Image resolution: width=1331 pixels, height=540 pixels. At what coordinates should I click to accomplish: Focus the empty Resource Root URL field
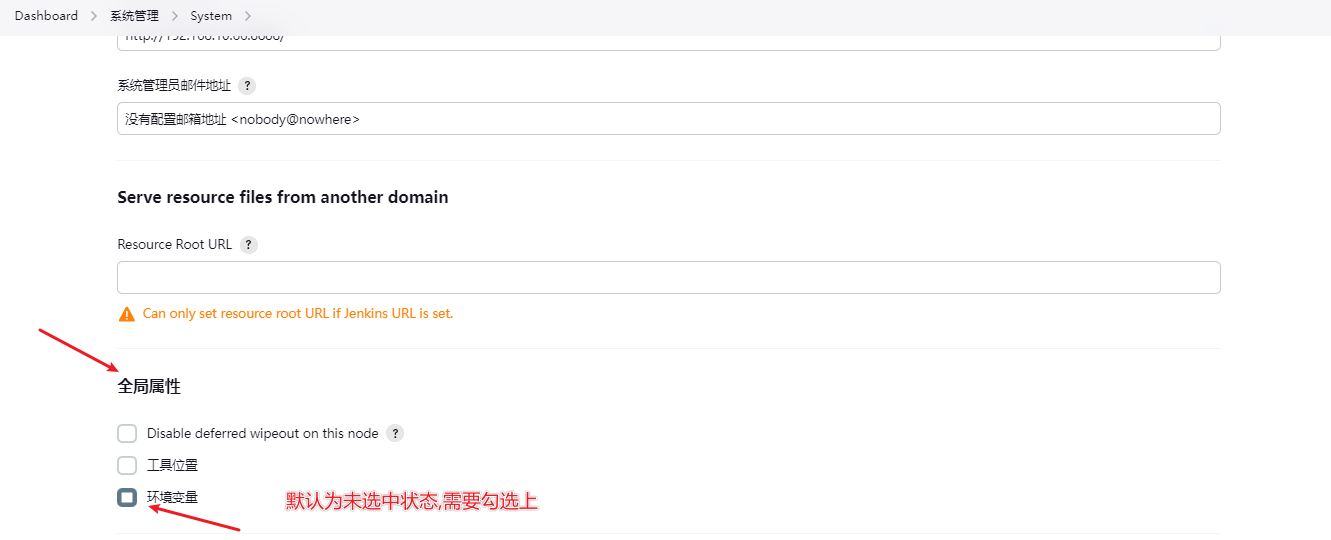click(x=669, y=278)
